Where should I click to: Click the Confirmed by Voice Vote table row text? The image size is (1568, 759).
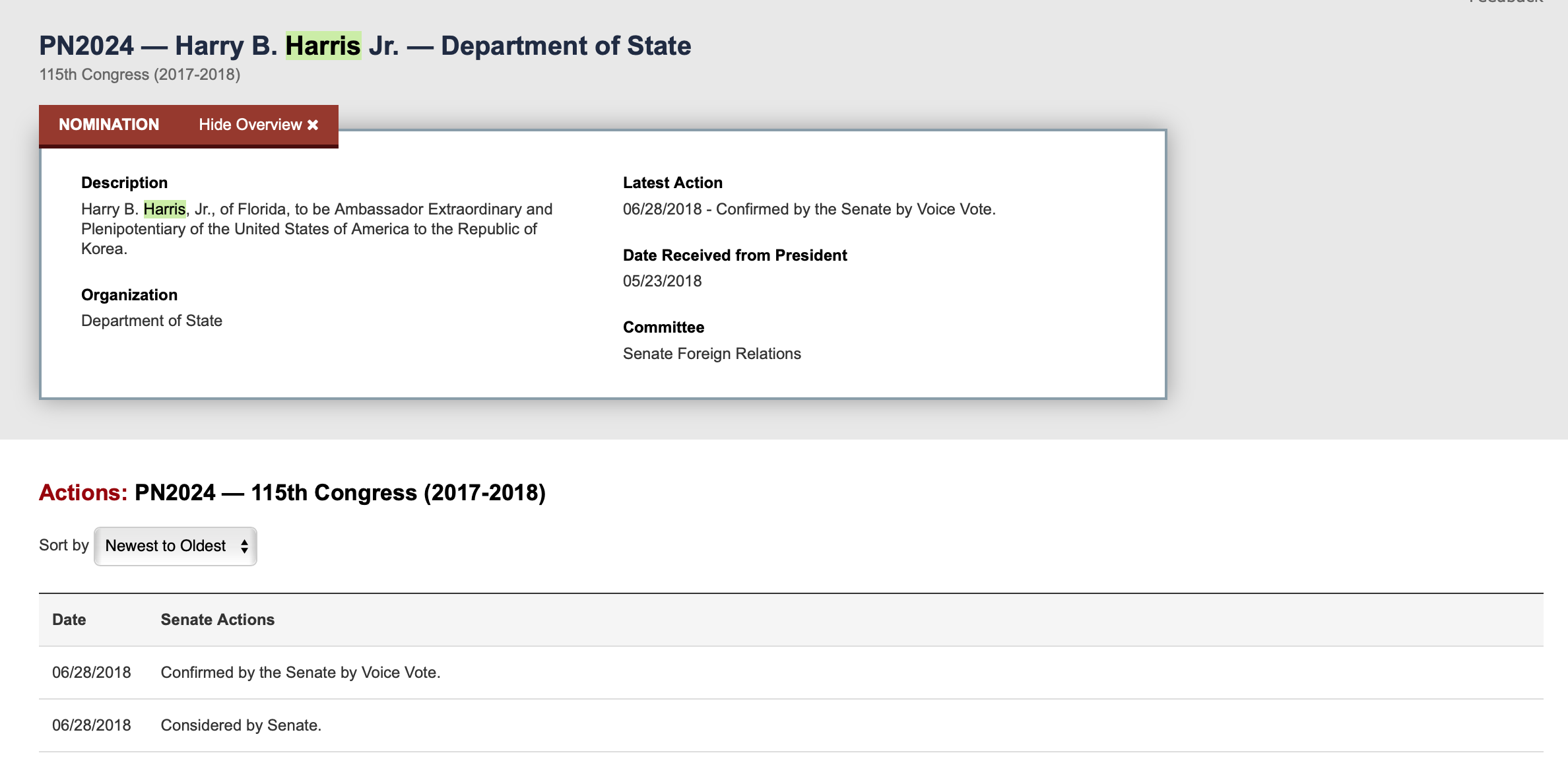coord(300,673)
